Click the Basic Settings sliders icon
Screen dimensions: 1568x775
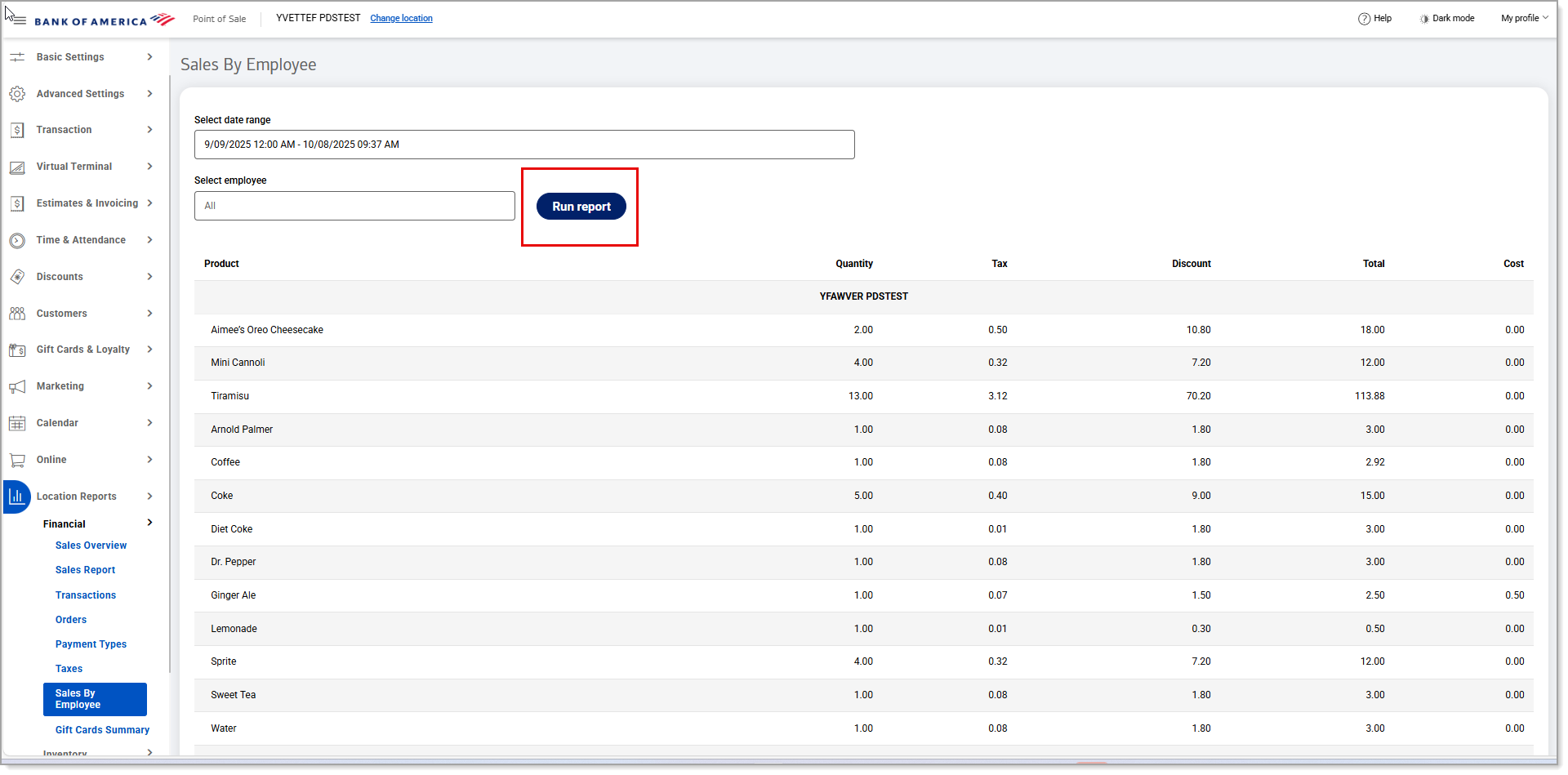pyautogui.click(x=17, y=57)
